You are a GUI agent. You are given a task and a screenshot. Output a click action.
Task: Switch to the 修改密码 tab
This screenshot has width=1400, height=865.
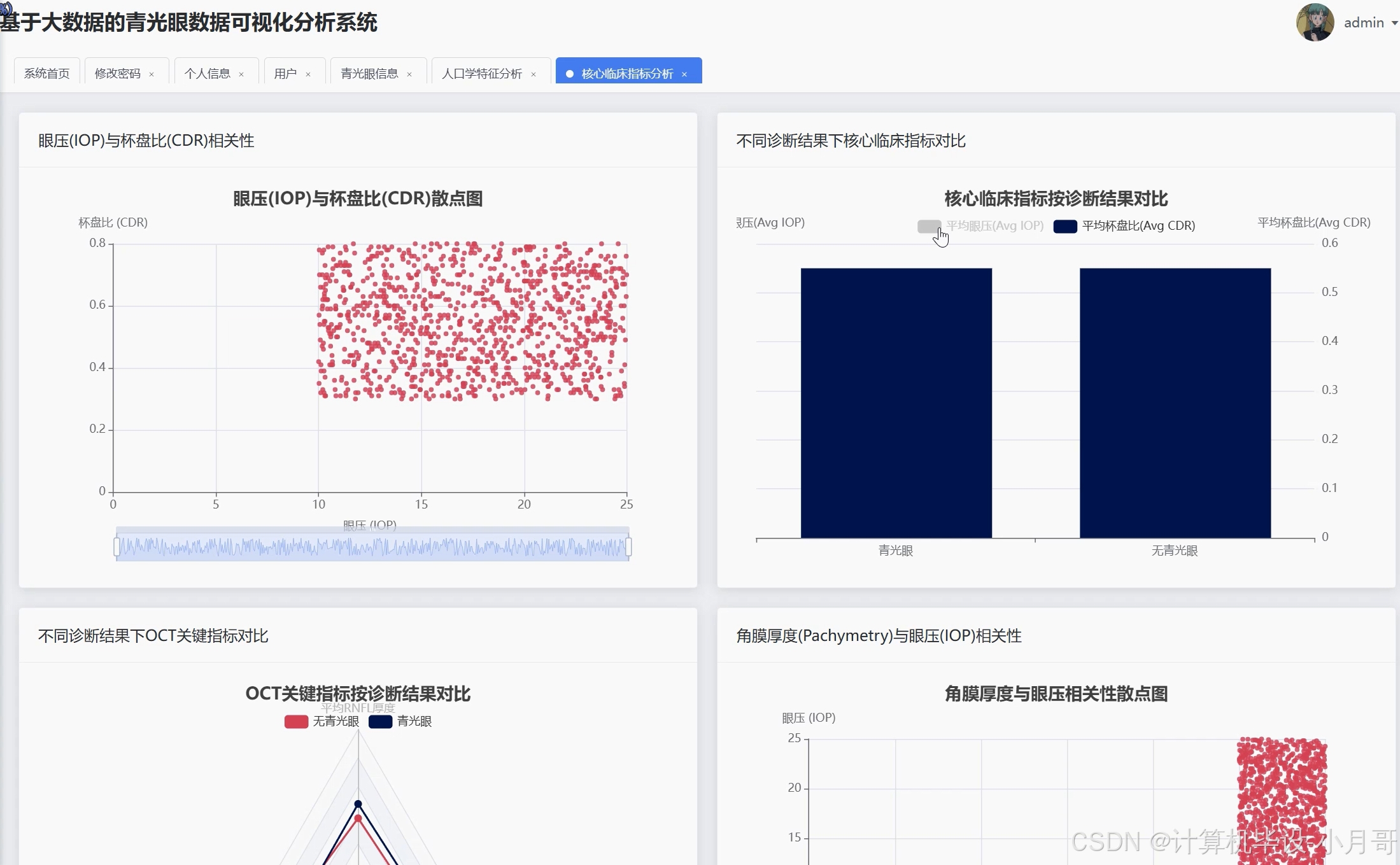[x=117, y=74]
